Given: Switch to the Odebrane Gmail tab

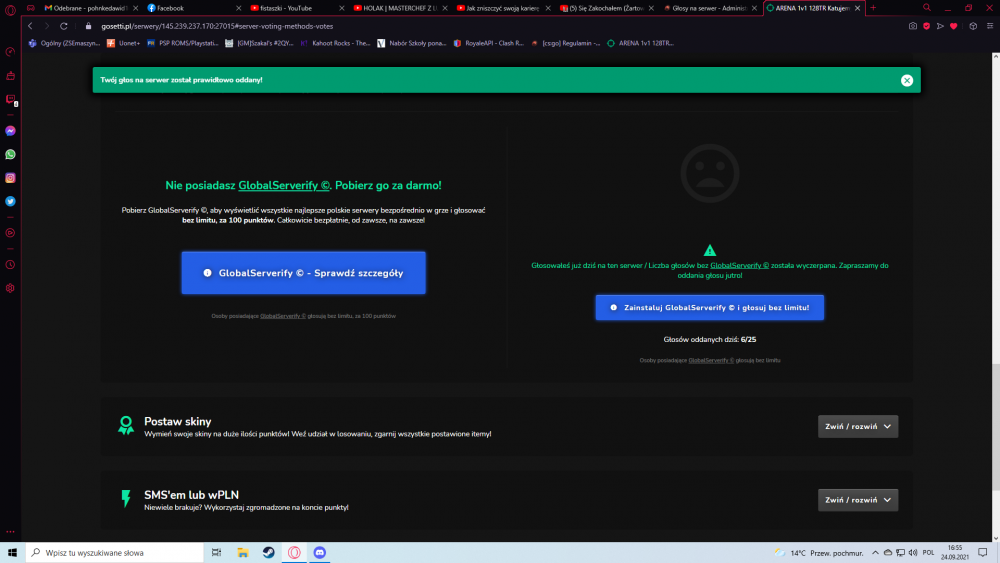Looking at the screenshot, I should [x=89, y=8].
